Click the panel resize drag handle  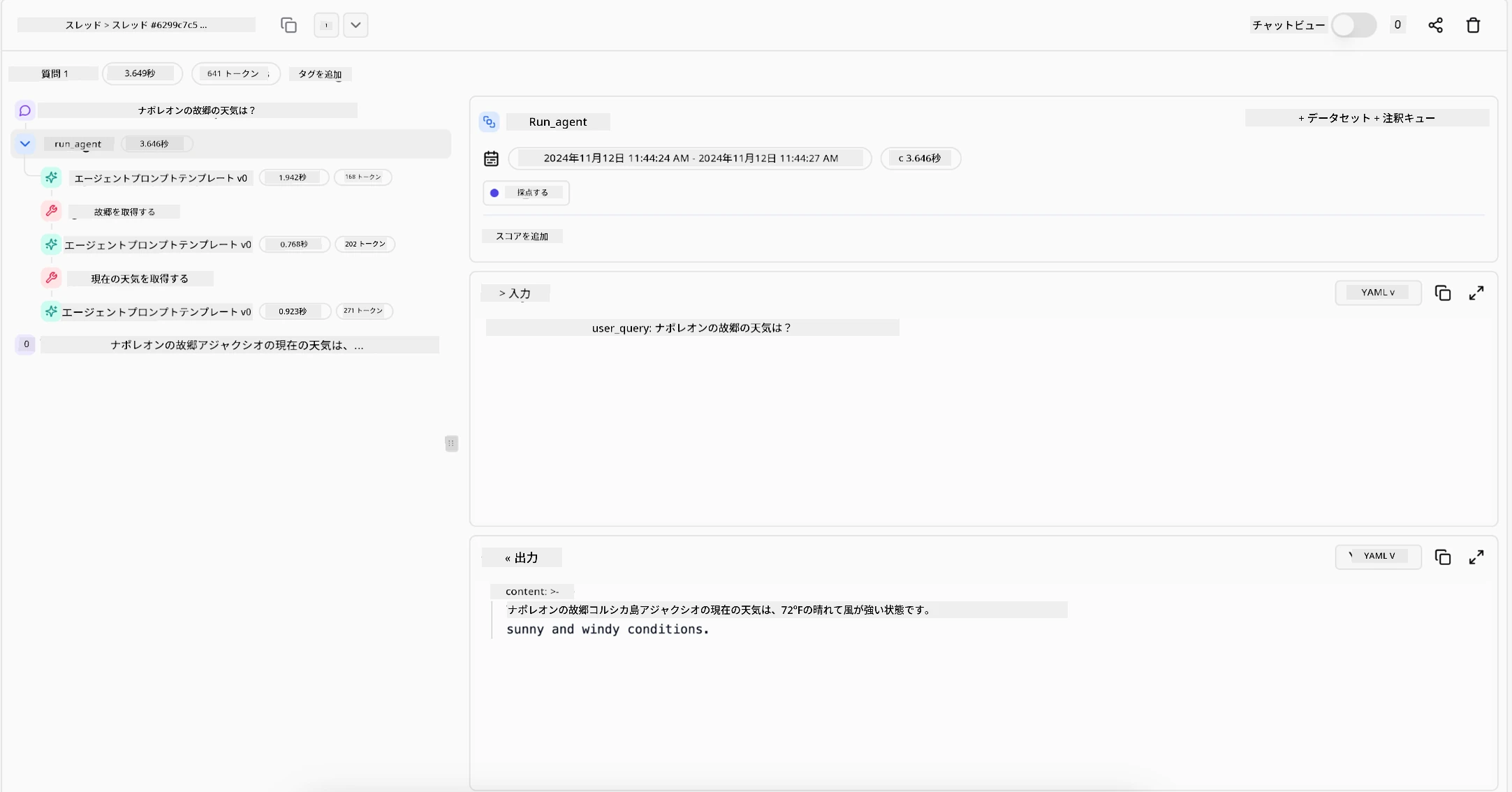click(451, 443)
